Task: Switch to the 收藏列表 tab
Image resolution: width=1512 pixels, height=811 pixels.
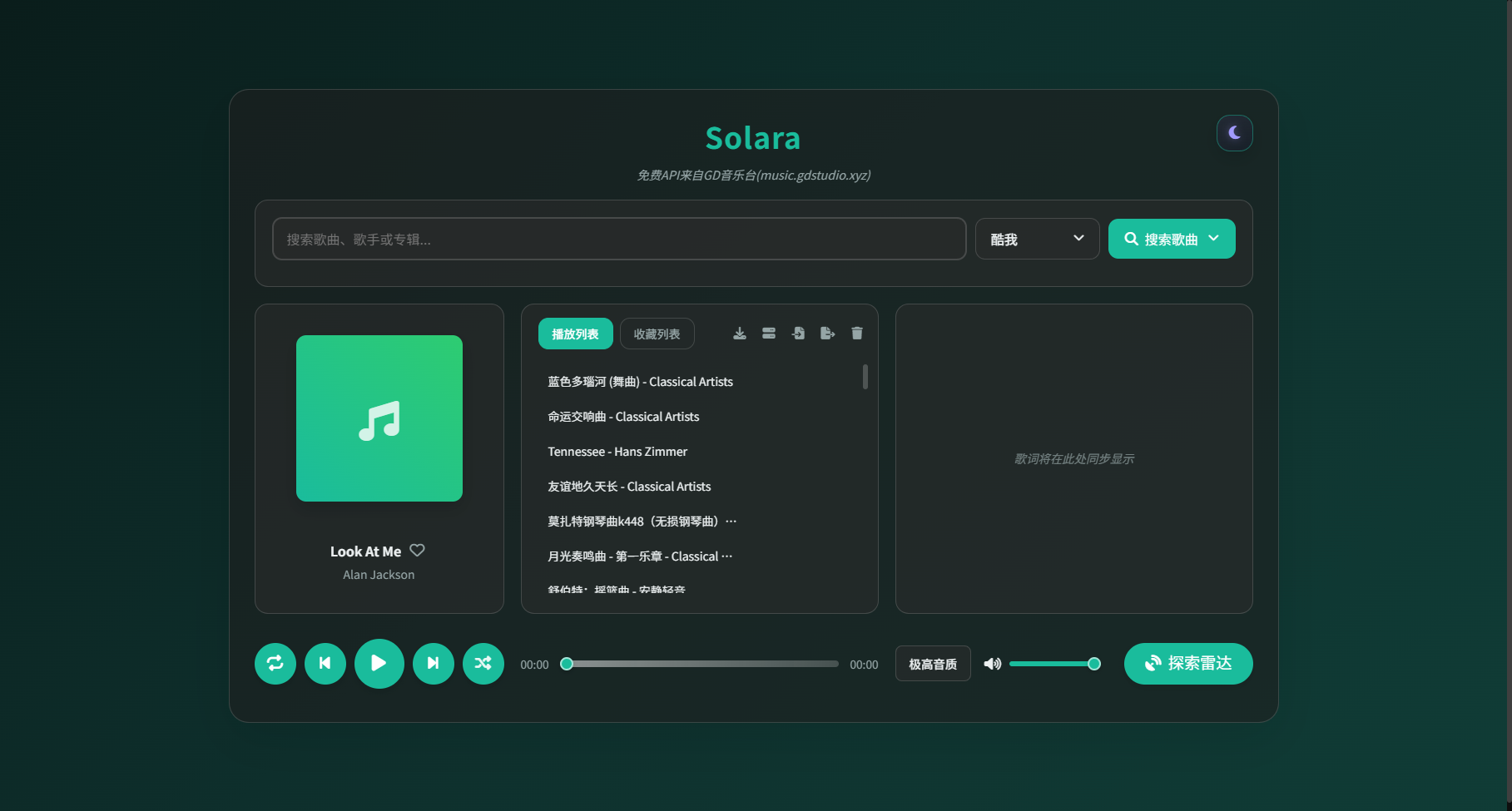Action: pos(657,333)
